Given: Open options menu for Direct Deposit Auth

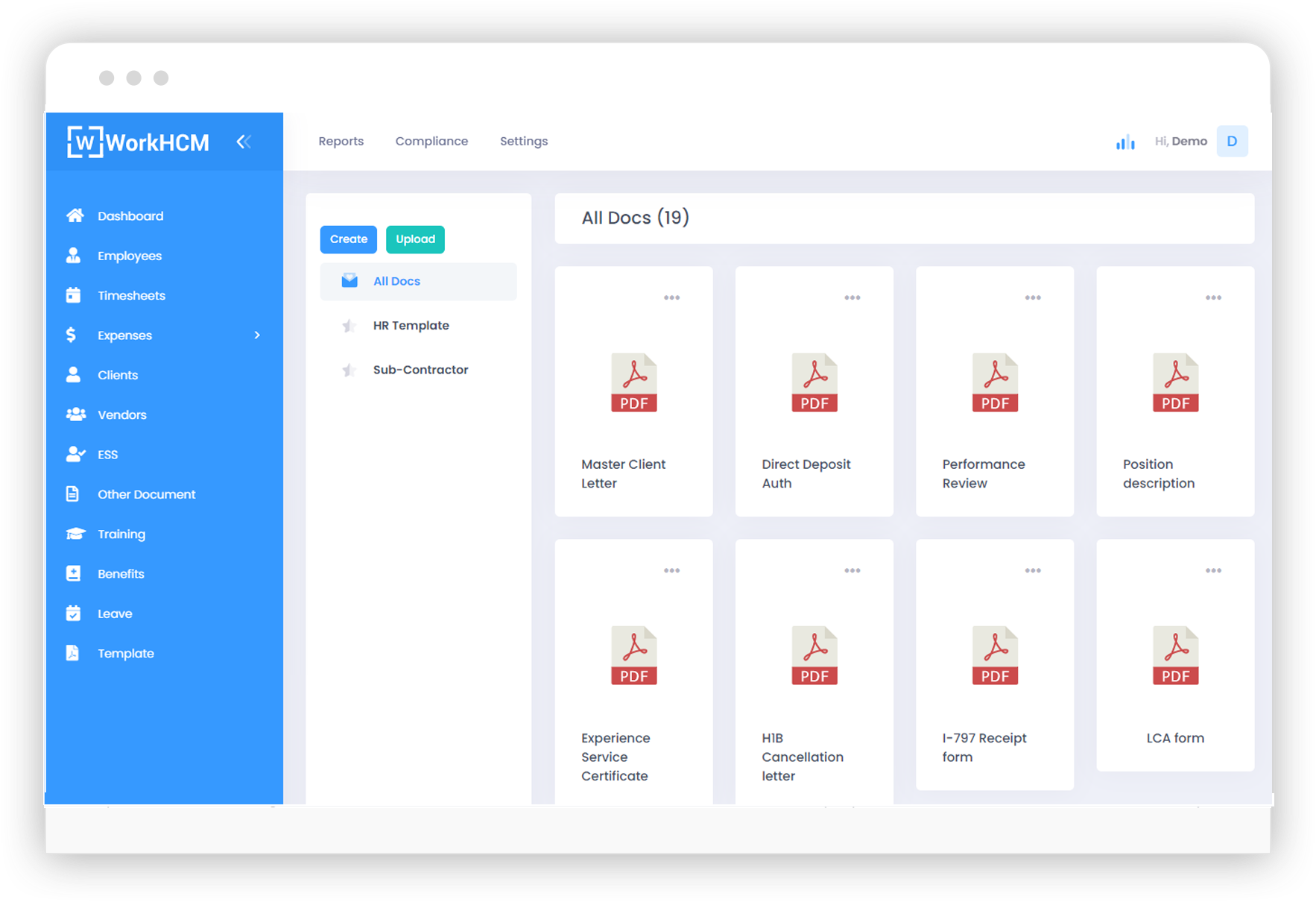Looking at the screenshot, I should pos(852,297).
